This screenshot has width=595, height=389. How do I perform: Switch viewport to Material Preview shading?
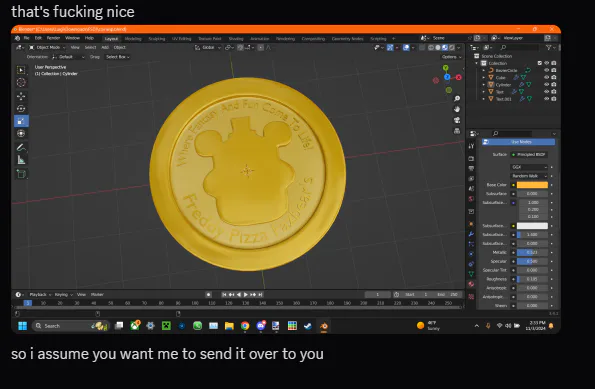445,47
